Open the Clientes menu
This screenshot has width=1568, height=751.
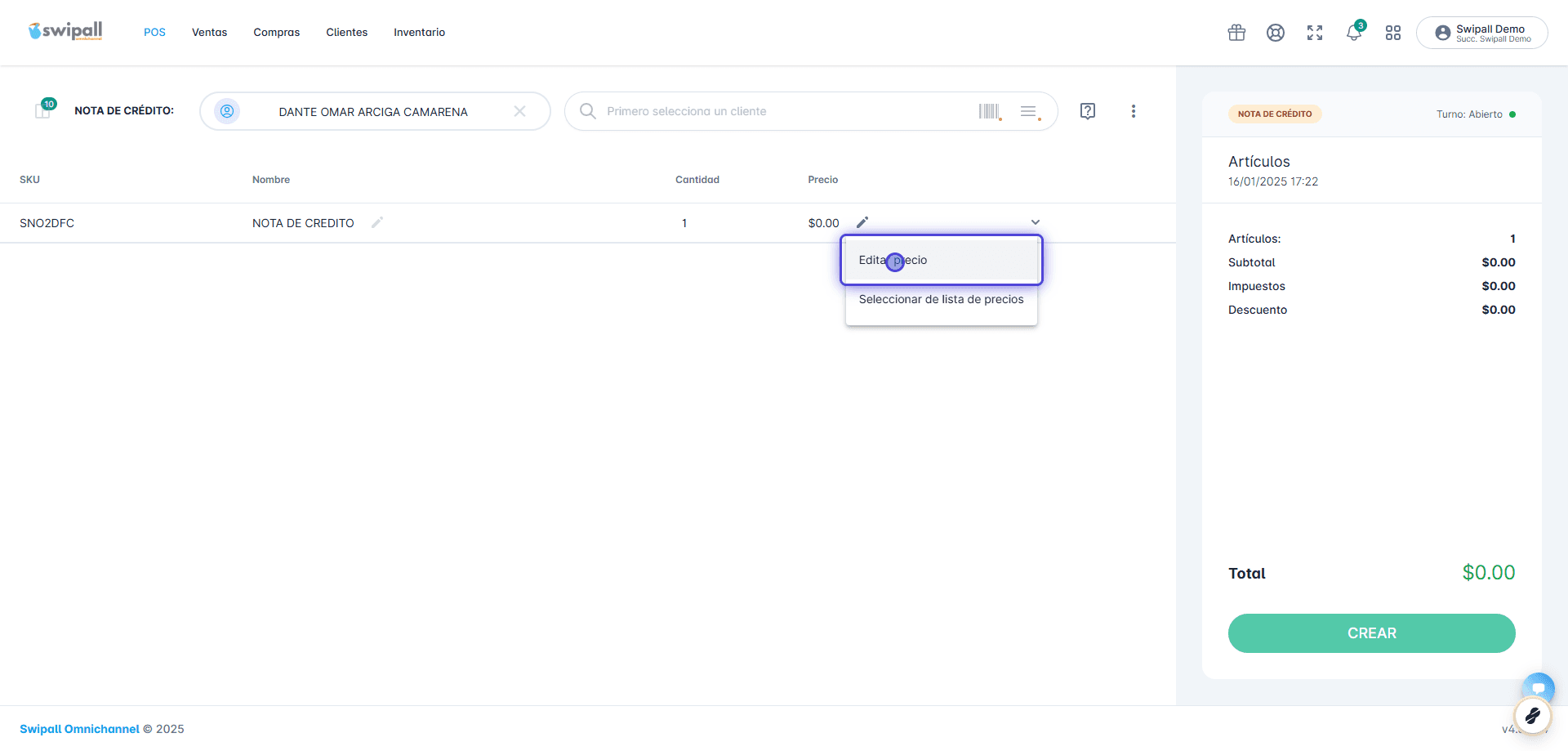[347, 33]
